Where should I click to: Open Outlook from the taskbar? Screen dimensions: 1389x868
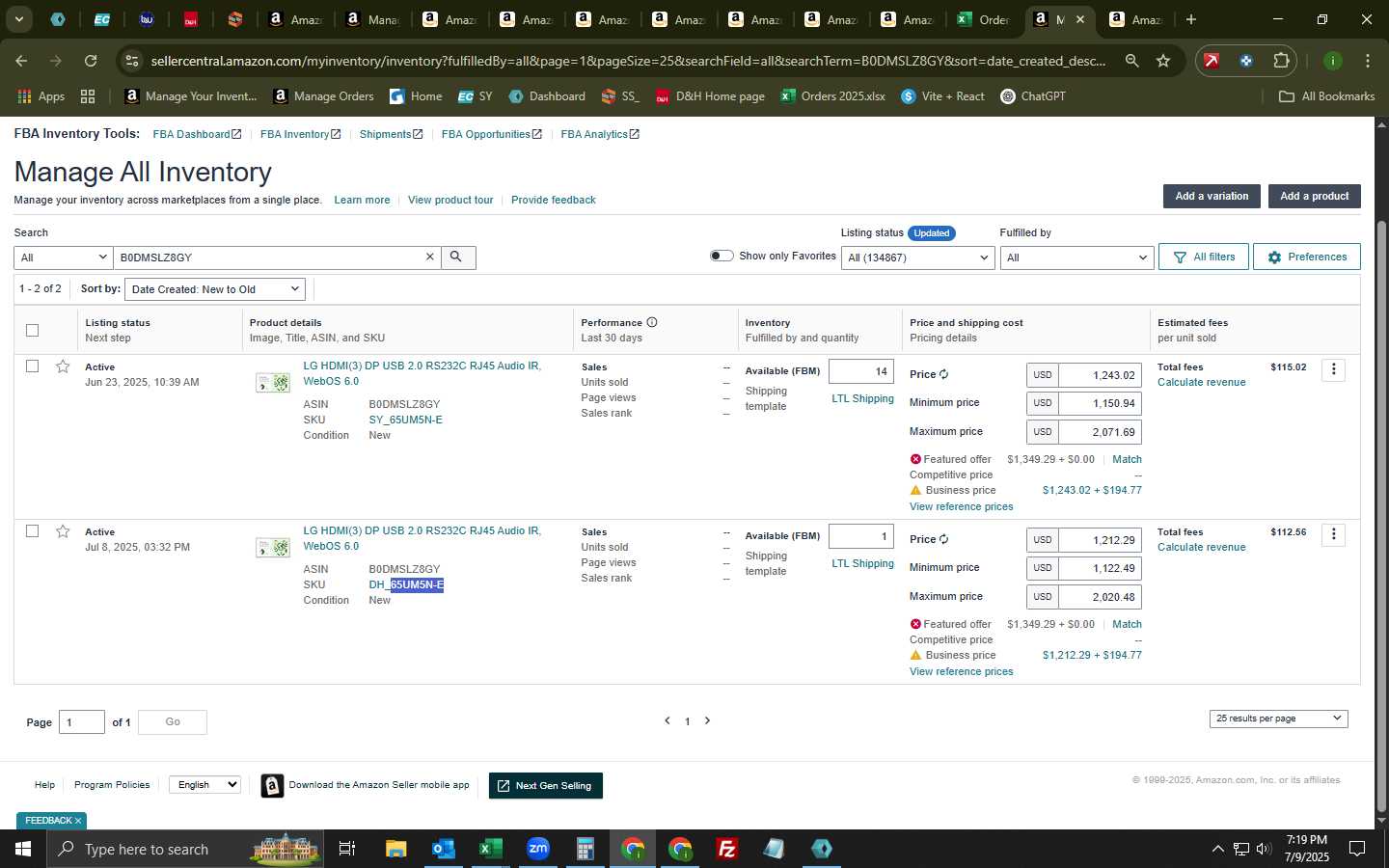[x=443, y=849]
